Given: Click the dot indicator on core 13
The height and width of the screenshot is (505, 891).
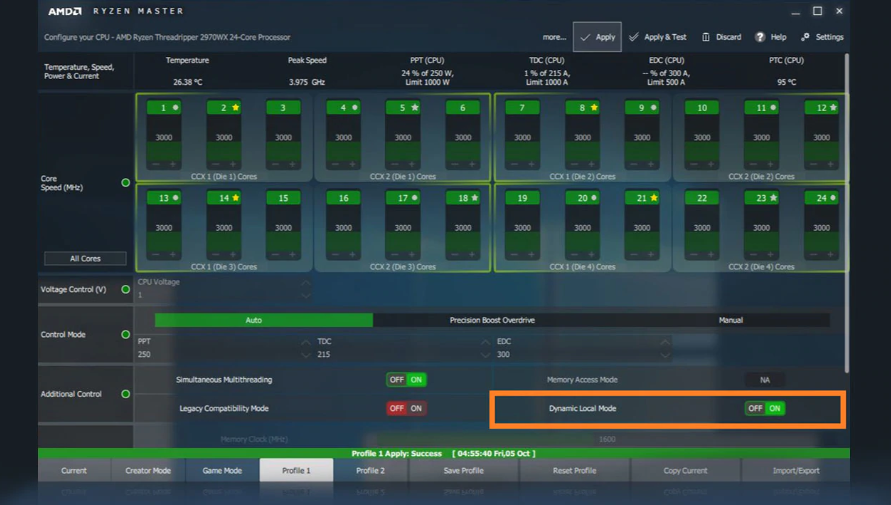Looking at the screenshot, I should tap(176, 198).
